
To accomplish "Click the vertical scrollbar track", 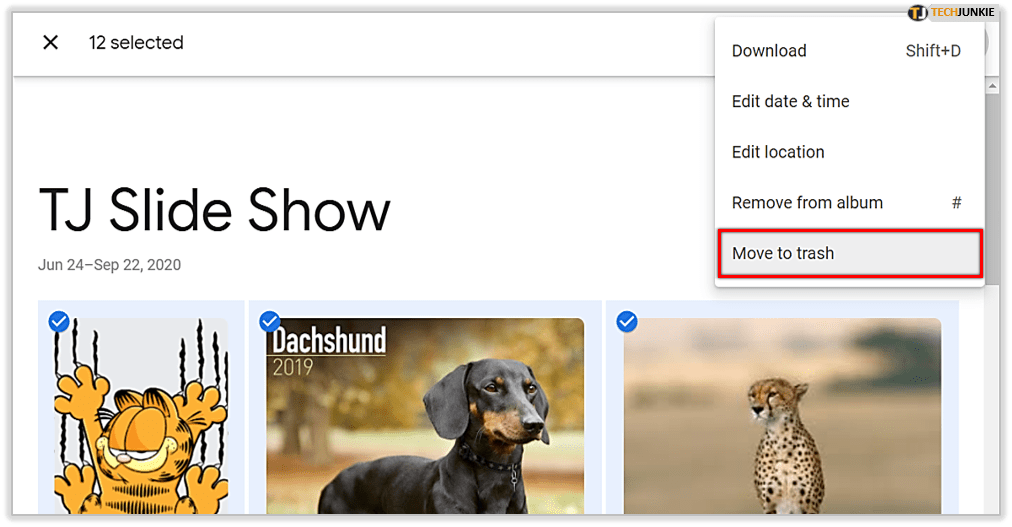I will (x=991, y=300).
